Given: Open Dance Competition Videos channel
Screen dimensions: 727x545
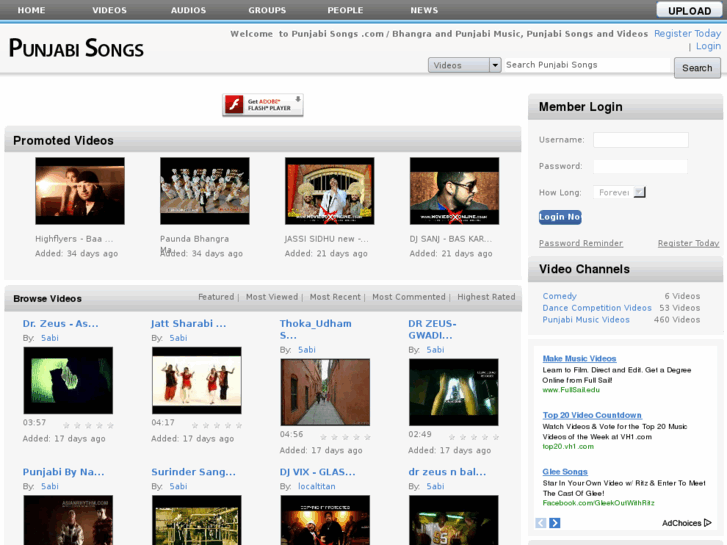Looking at the screenshot, I should point(597,308).
